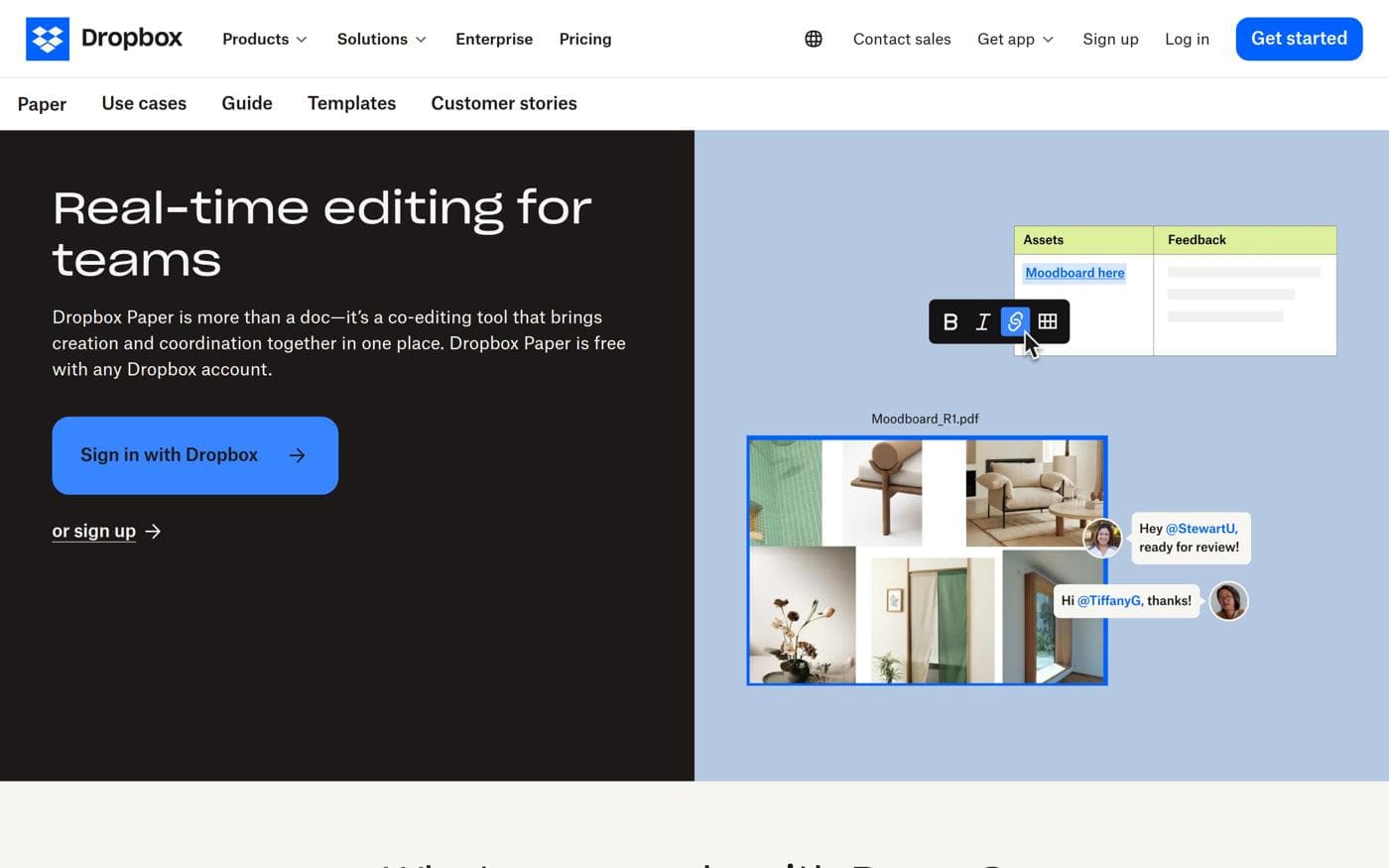This screenshot has height=868, width=1389.
Task: Click the Moodboard here link
Action: point(1074,272)
